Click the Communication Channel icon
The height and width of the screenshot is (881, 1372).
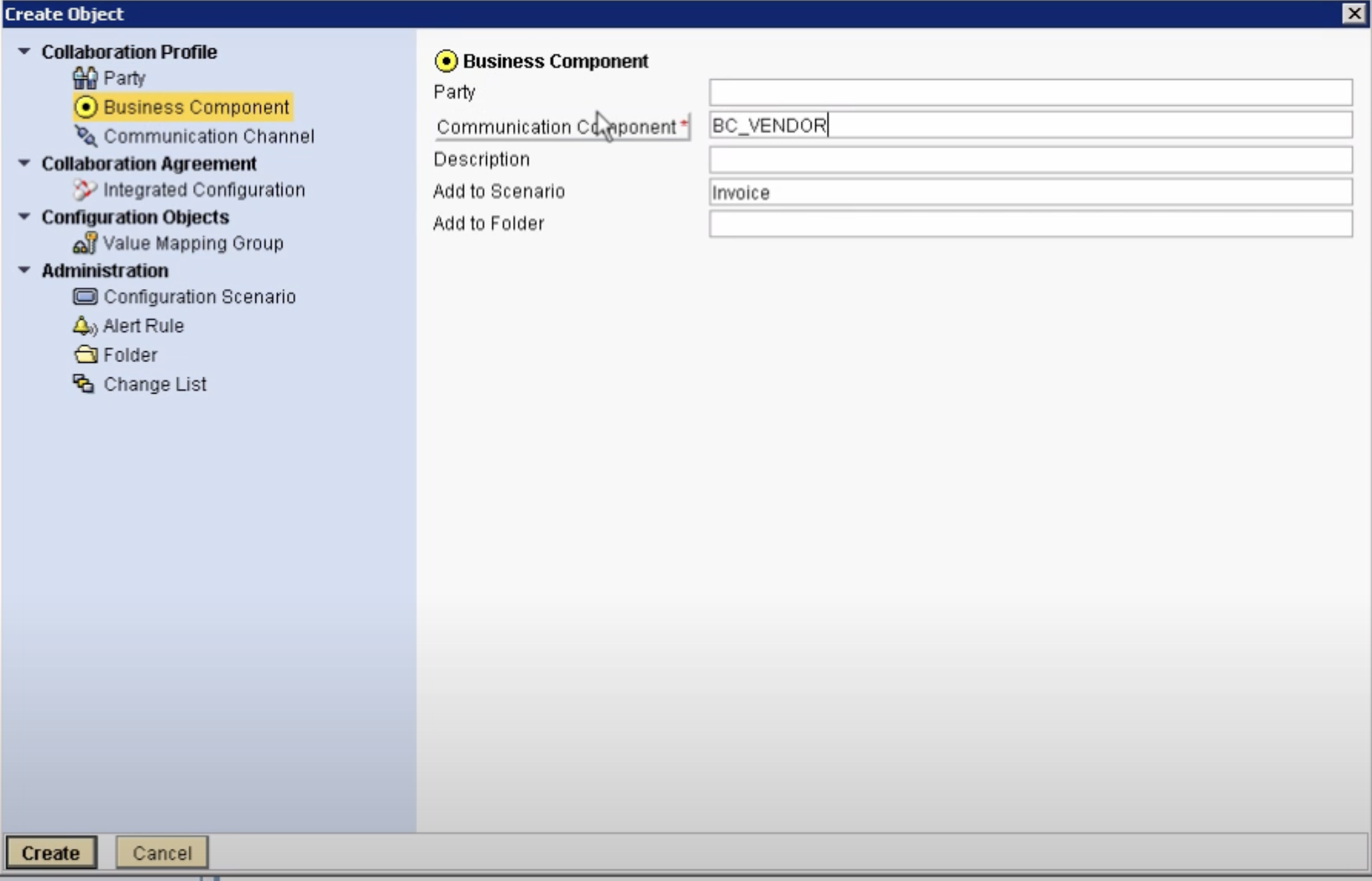(85, 136)
